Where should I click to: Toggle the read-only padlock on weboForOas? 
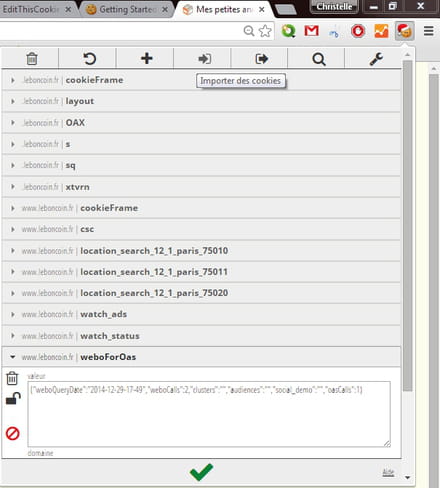tap(13, 398)
